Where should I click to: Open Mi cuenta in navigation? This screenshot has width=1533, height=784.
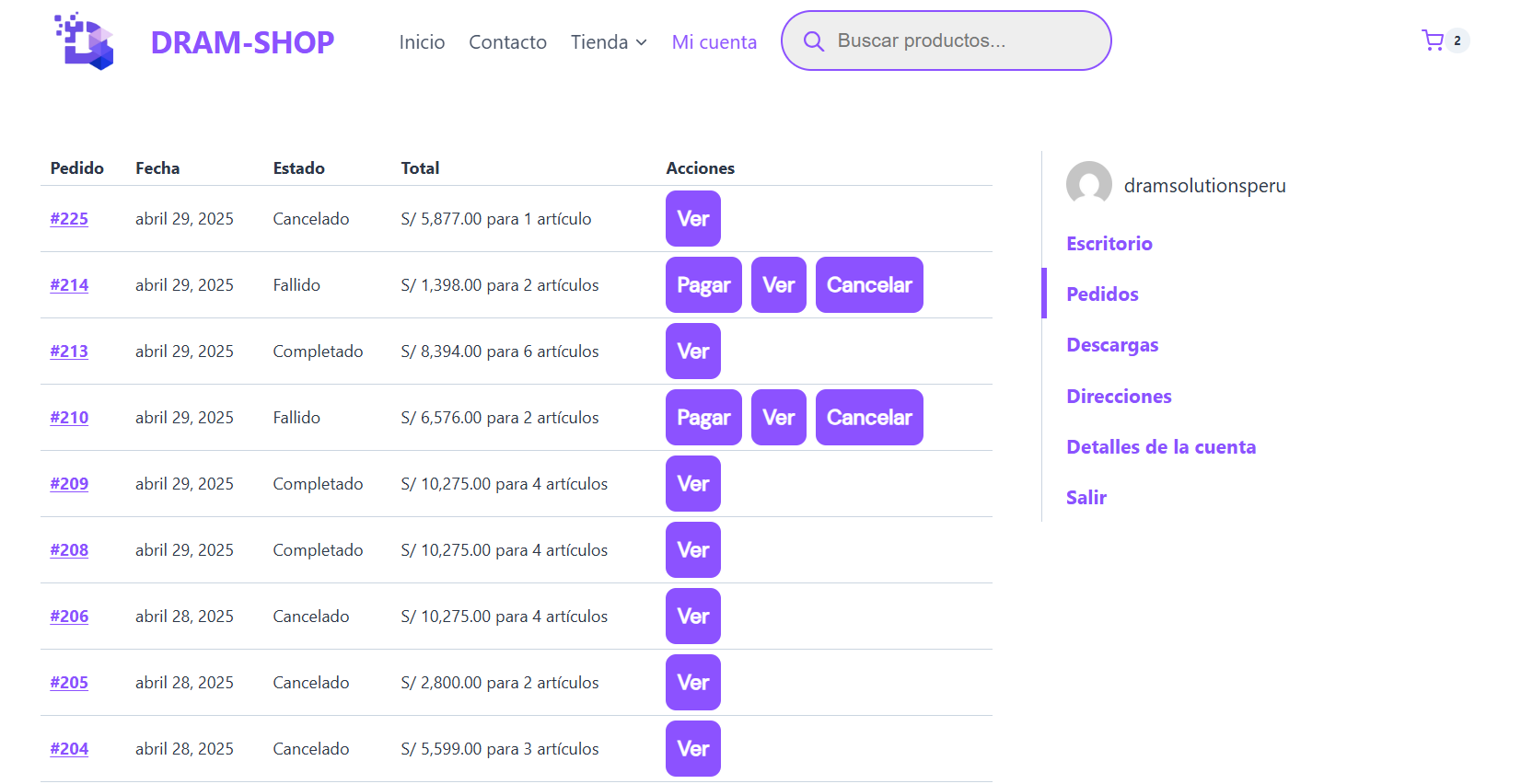(x=714, y=42)
